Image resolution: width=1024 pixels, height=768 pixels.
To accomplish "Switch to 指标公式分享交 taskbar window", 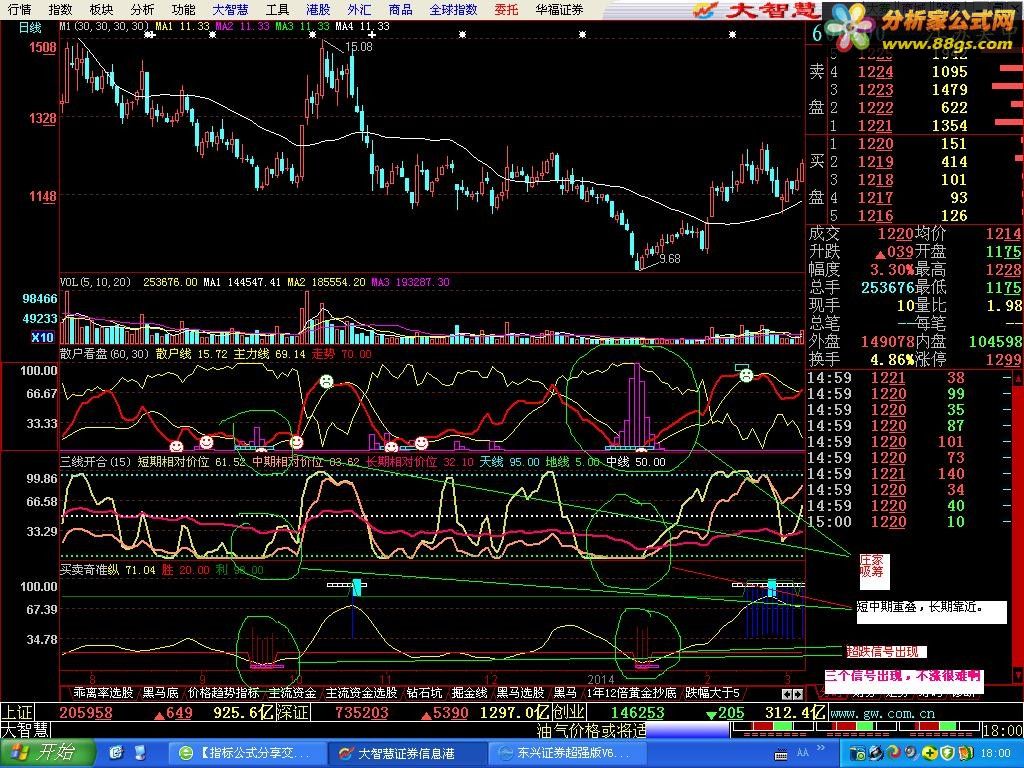I will pyautogui.click(x=246, y=753).
